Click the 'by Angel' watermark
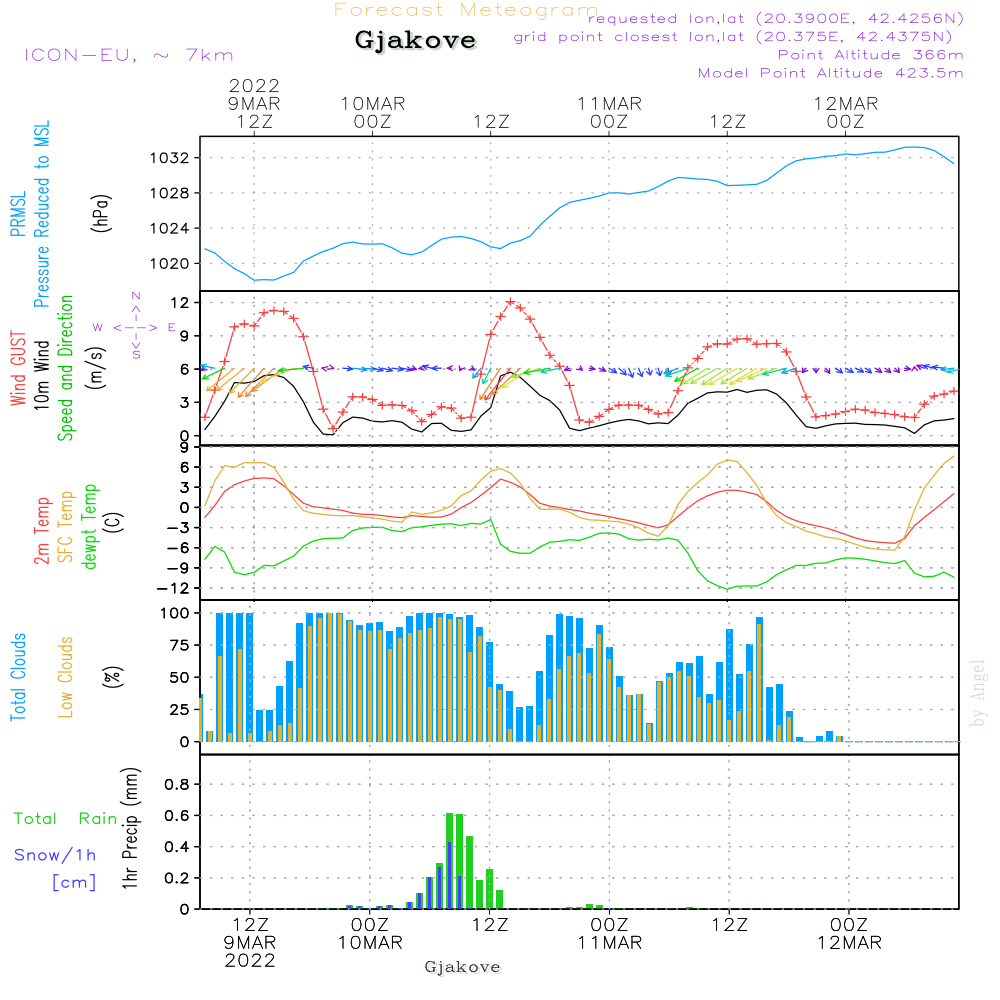 click(x=978, y=693)
